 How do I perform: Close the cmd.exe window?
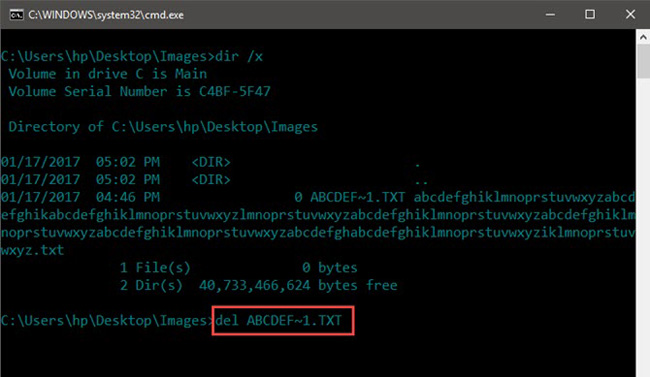point(630,15)
